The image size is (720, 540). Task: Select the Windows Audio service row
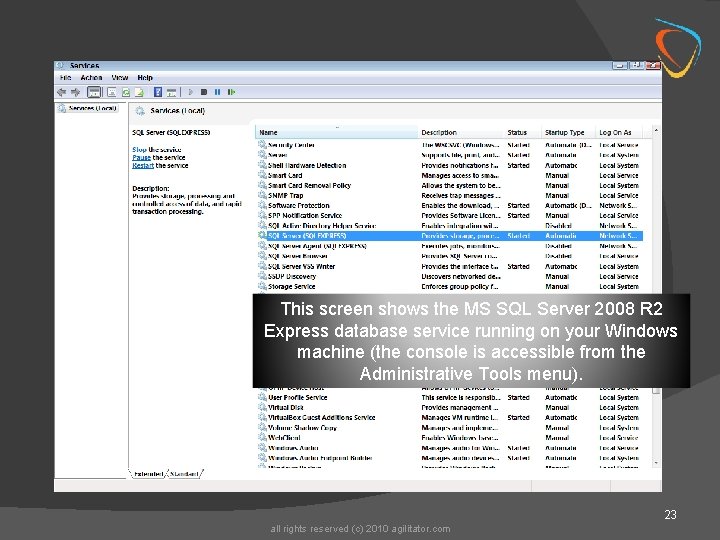pyautogui.click(x=449, y=448)
